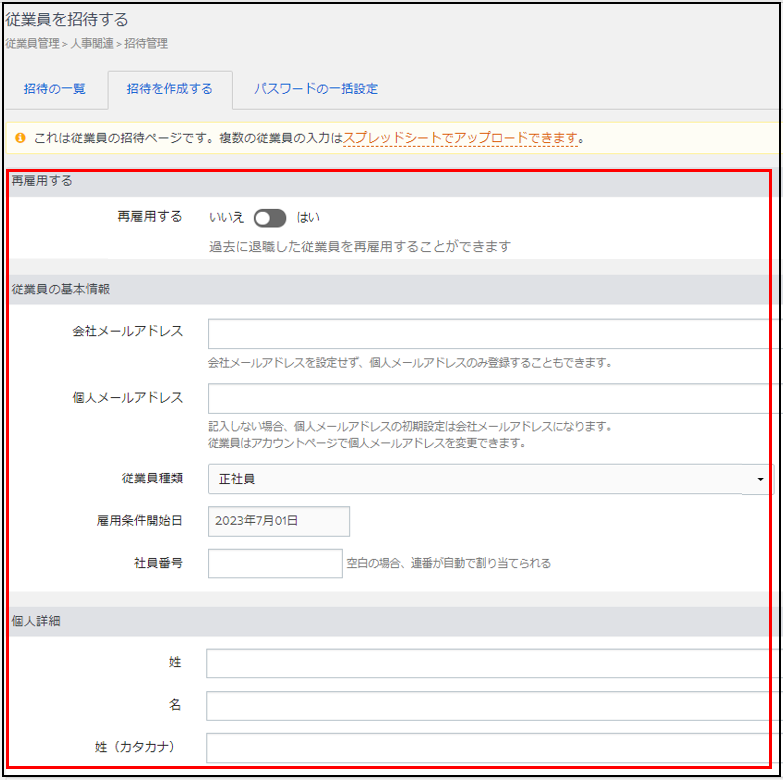783x780 pixels.
Task: Select the 社員番号 input box
Action: [275, 563]
